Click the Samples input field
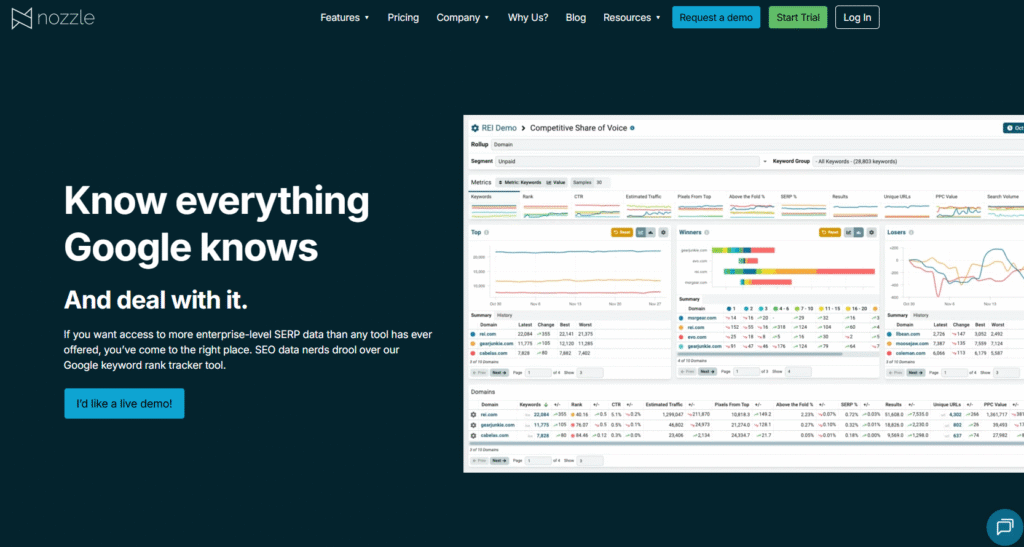 pyautogui.click(x=601, y=182)
